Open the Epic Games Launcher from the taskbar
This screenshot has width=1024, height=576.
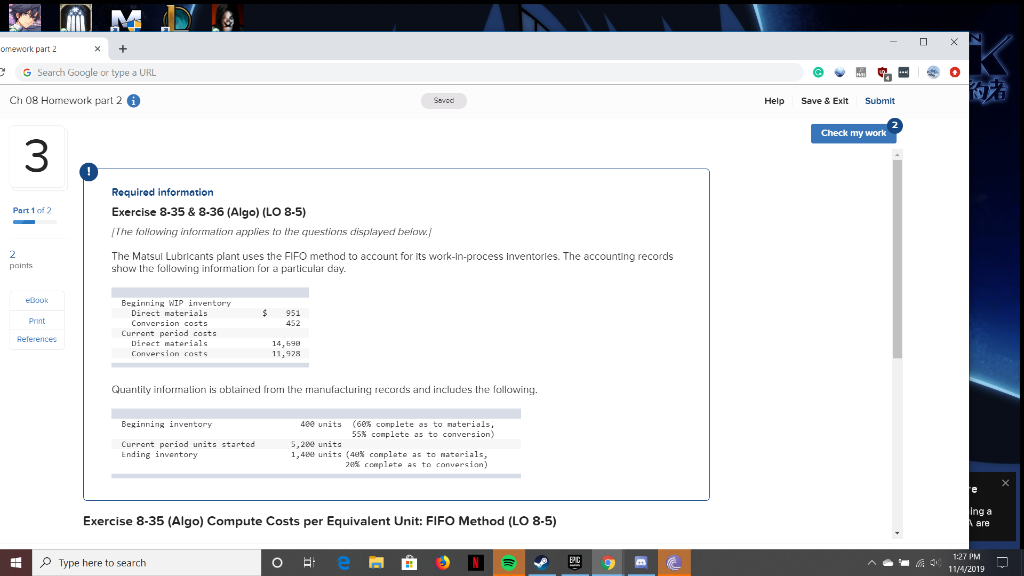tap(574, 562)
